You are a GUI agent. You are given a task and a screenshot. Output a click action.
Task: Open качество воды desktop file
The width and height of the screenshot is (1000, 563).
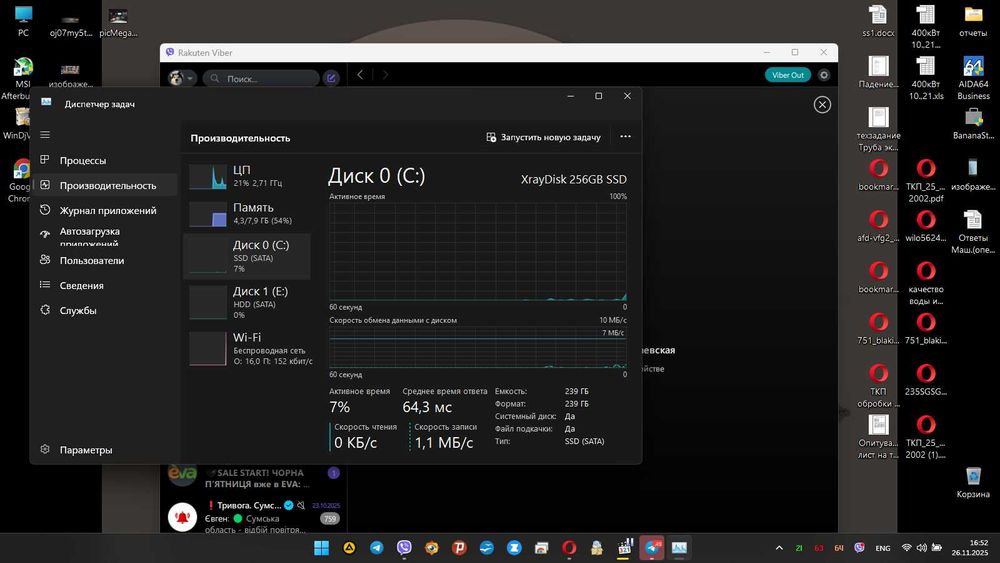[926, 283]
